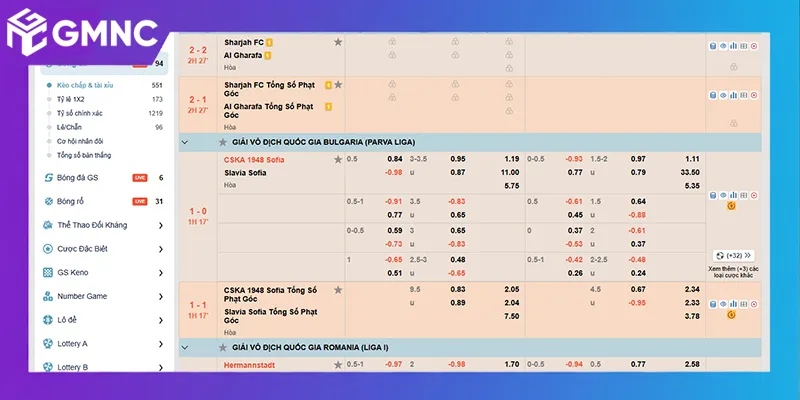Open scoreboard icon for CSKA 1948 Sofia 1-0 match
800x400 pixels.
point(743,195)
